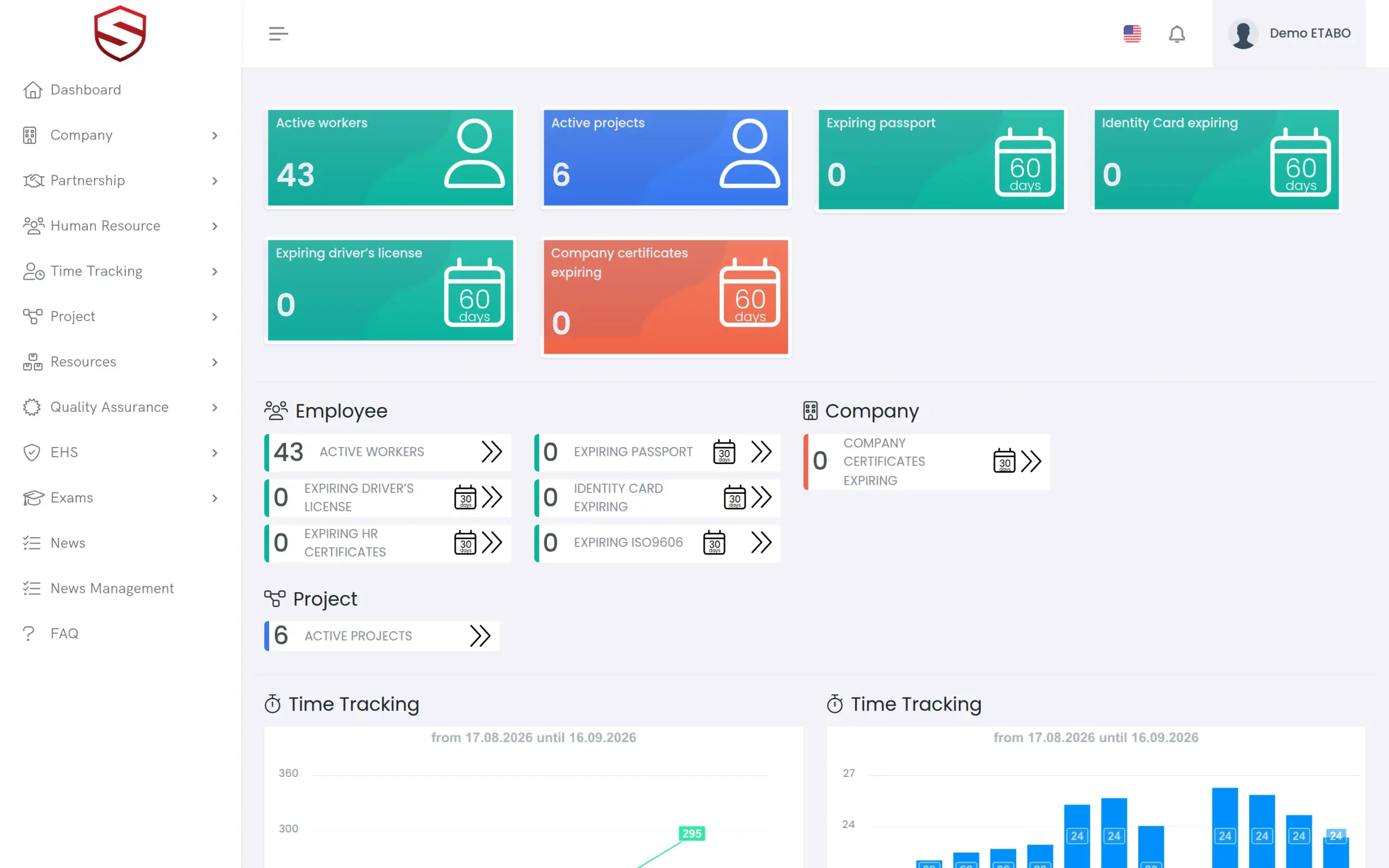Click the Expiring driver's license card
The height and width of the screenshot is (868, 1389).
[390, 290]
